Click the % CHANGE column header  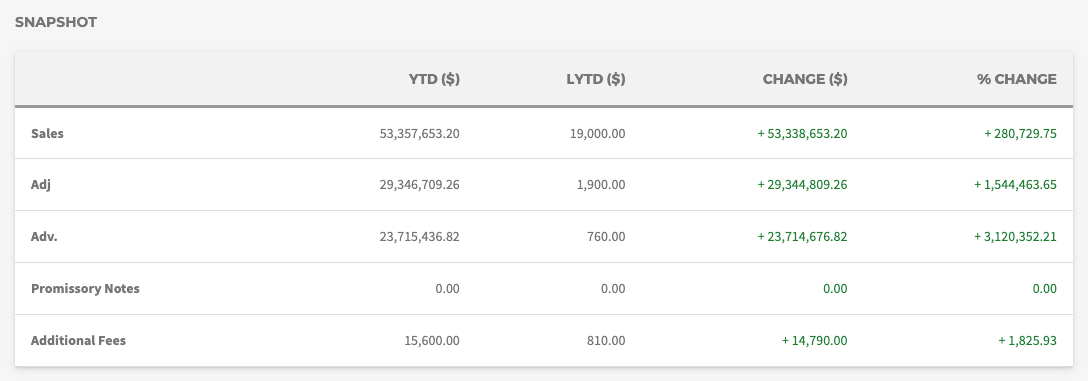click(x=1017, y=79)
